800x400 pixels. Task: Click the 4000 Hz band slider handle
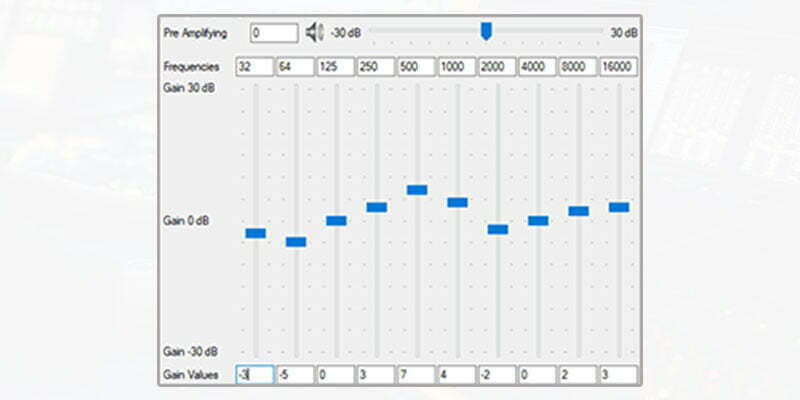pos(538,220)
